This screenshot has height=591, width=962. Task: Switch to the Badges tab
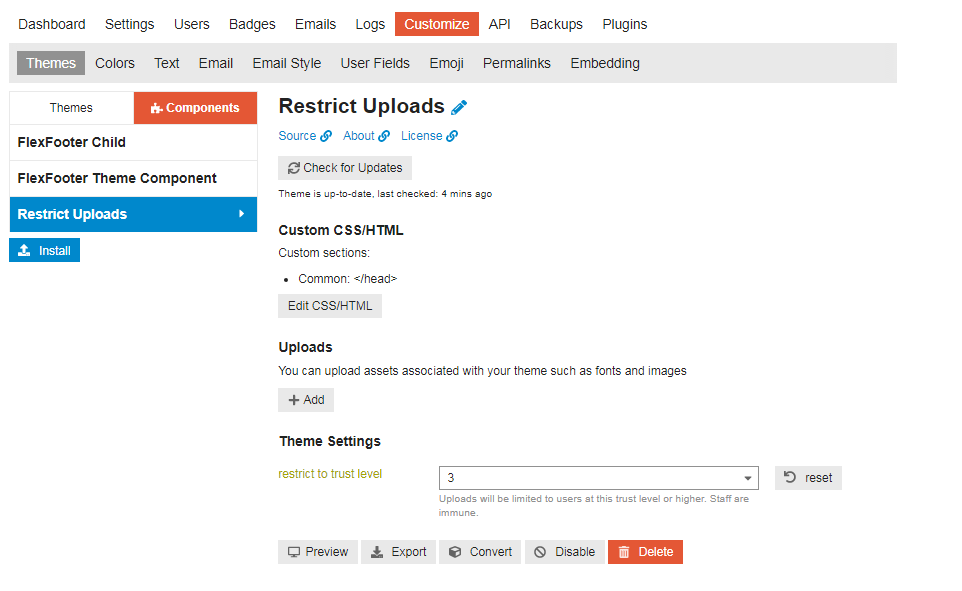pos(252,24)
